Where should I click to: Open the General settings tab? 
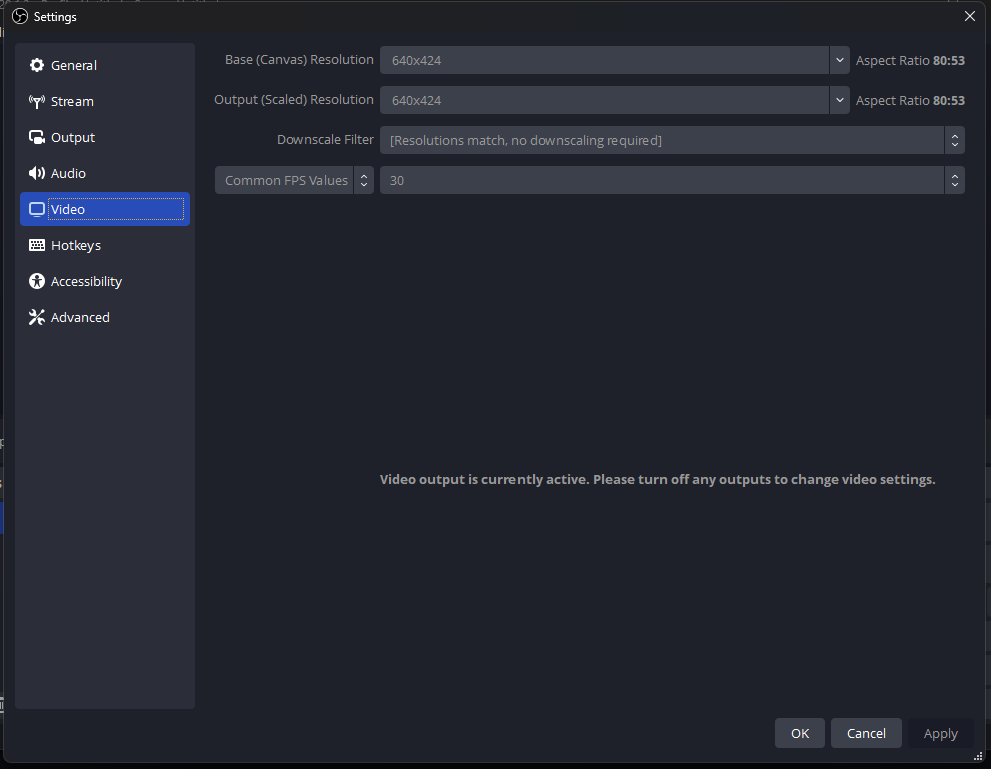coord(105,65)
